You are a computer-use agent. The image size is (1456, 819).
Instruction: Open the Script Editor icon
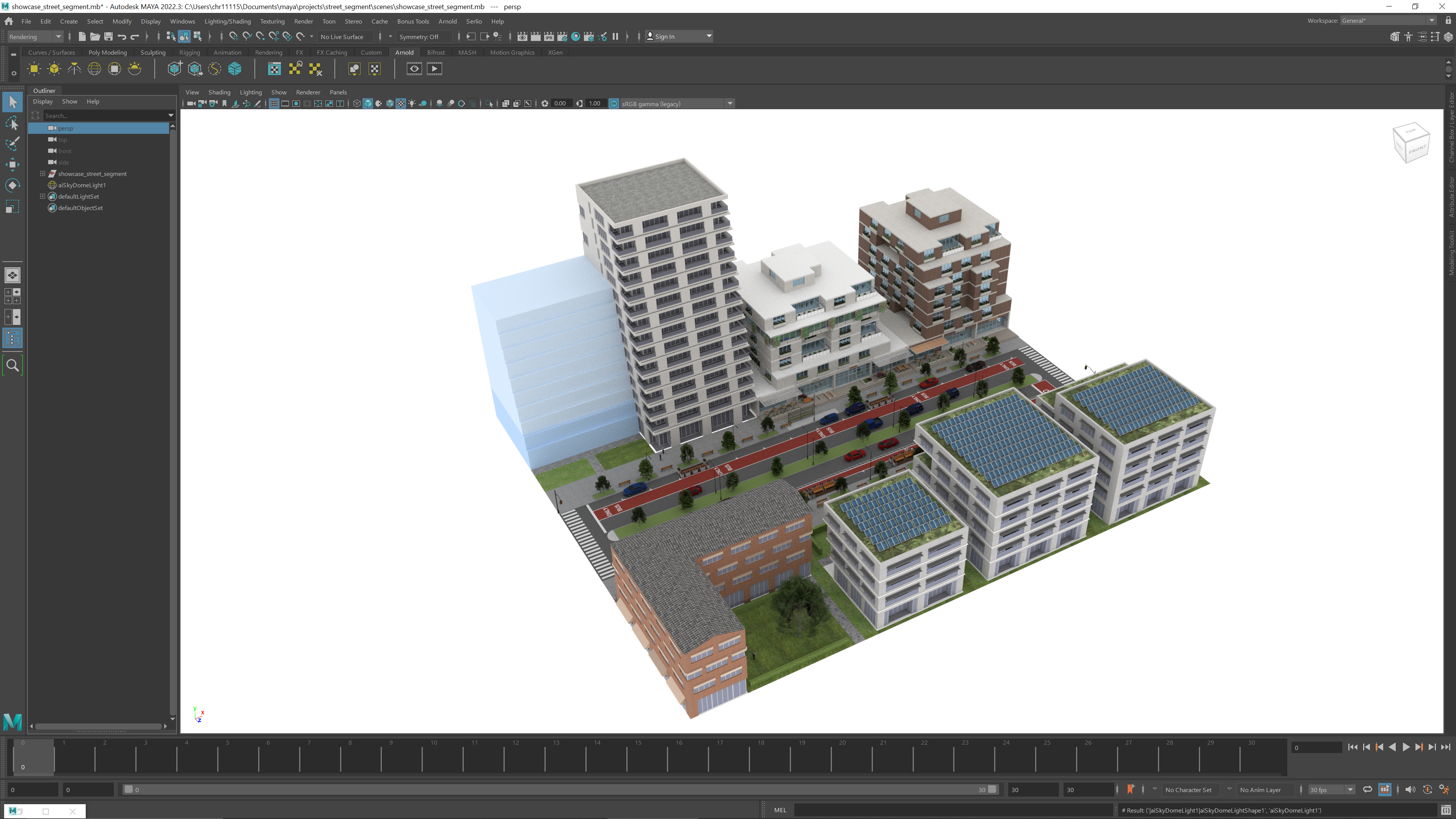(x=1447, y=810)
